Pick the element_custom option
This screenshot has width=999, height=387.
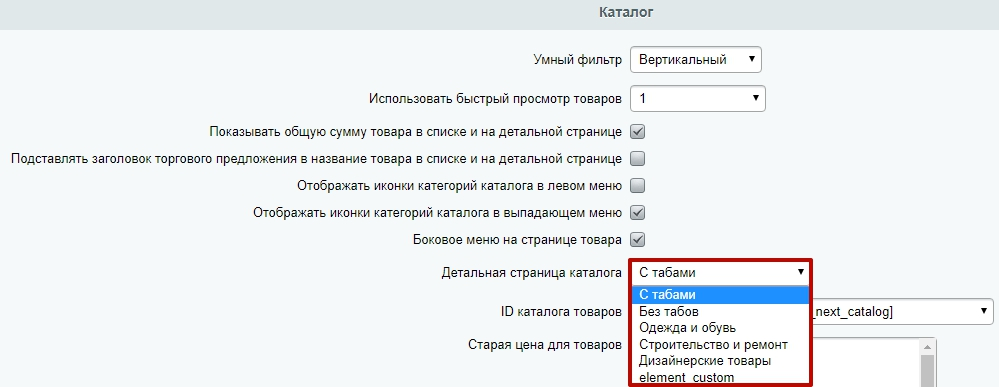tap(721, 377)
